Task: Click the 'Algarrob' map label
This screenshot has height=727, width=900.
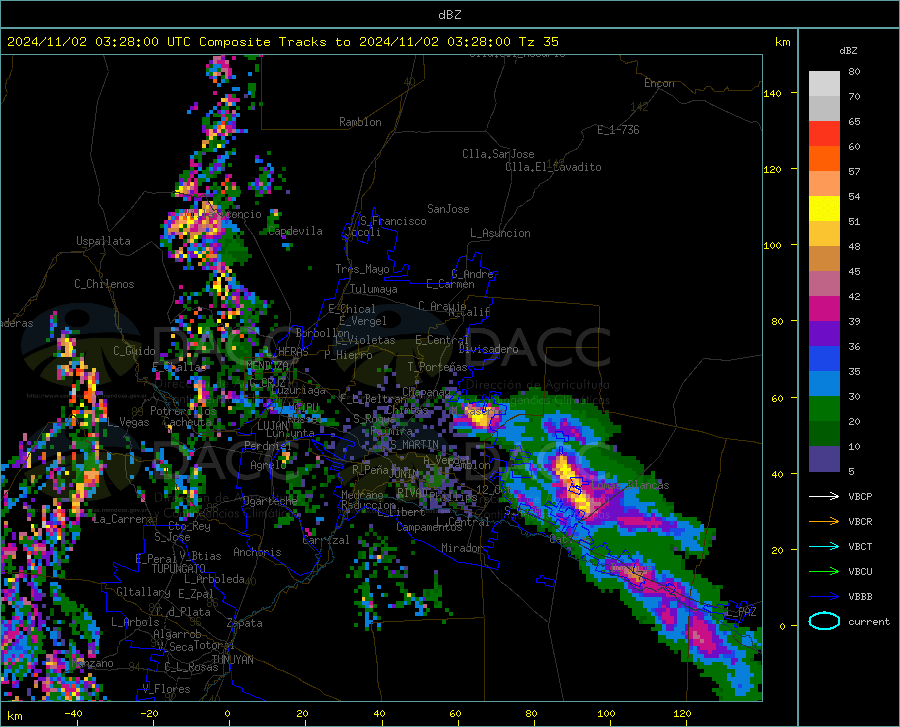Action: 177,634
